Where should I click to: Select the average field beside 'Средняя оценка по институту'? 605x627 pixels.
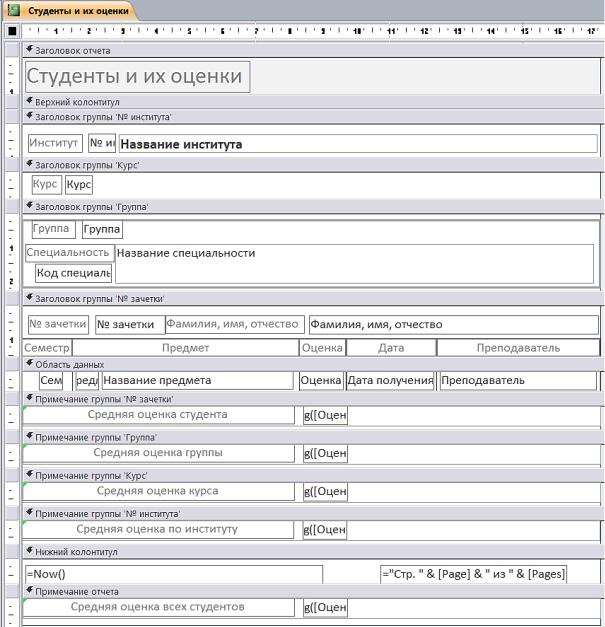[x=325, y=530]
